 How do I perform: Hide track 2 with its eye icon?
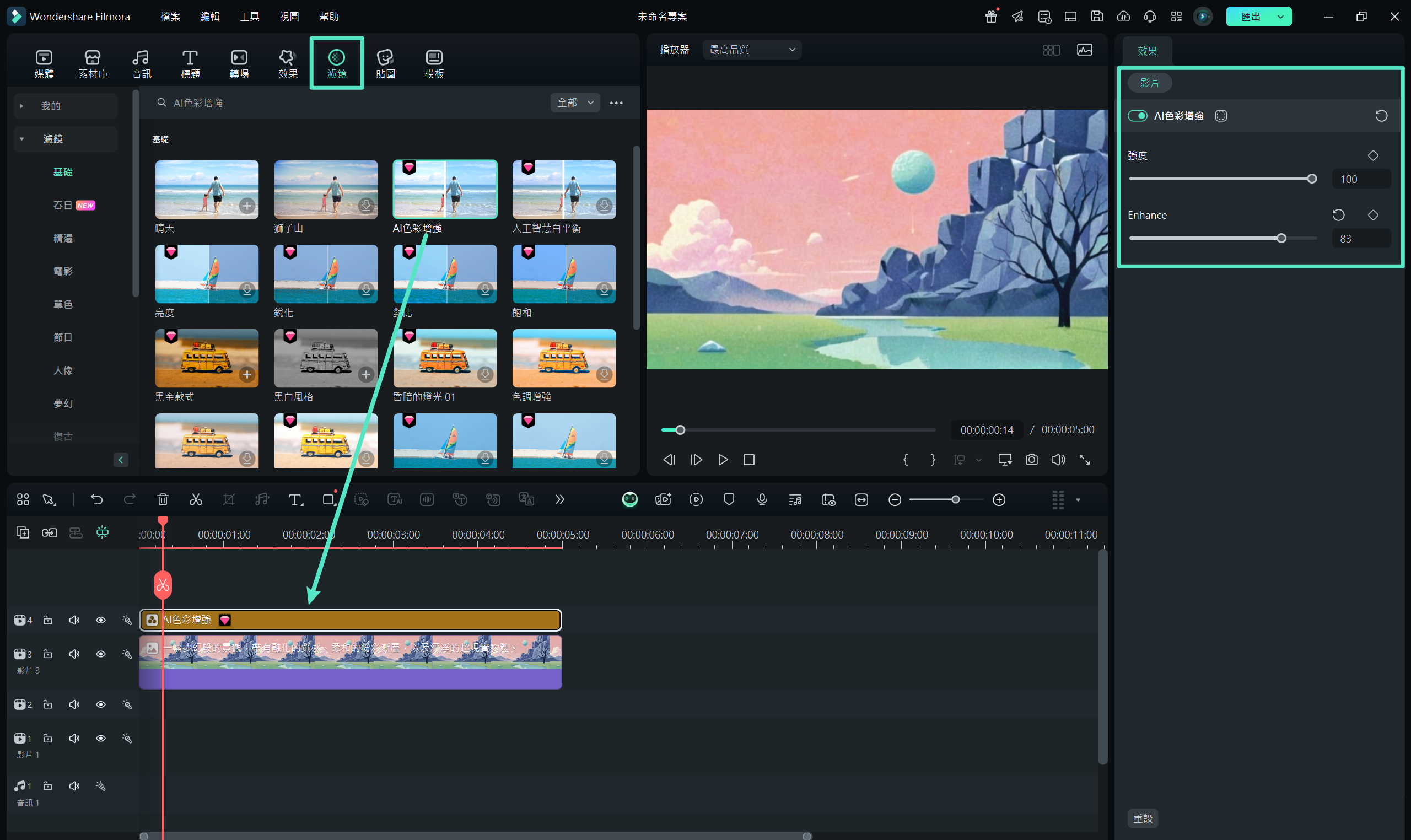tap(101, 704)
